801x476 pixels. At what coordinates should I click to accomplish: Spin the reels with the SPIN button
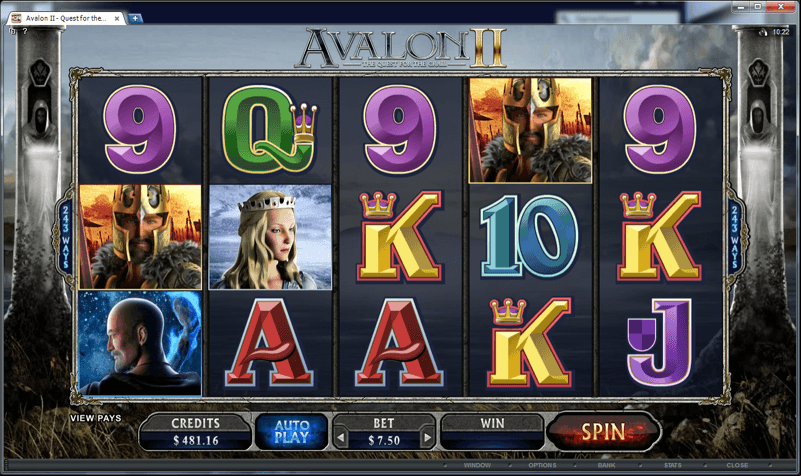pyautogui.click(x=603, y=432)
